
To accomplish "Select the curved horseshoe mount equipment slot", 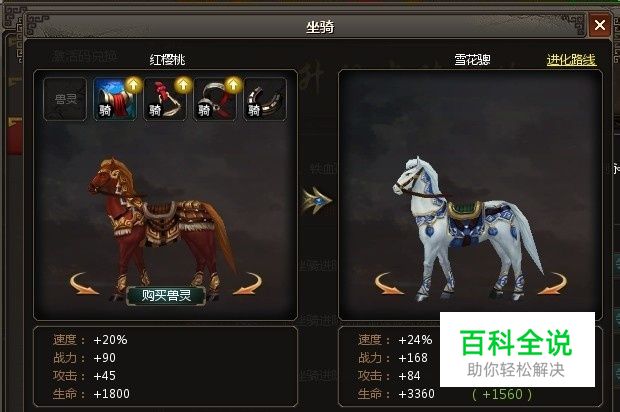I will coord(265,99).
